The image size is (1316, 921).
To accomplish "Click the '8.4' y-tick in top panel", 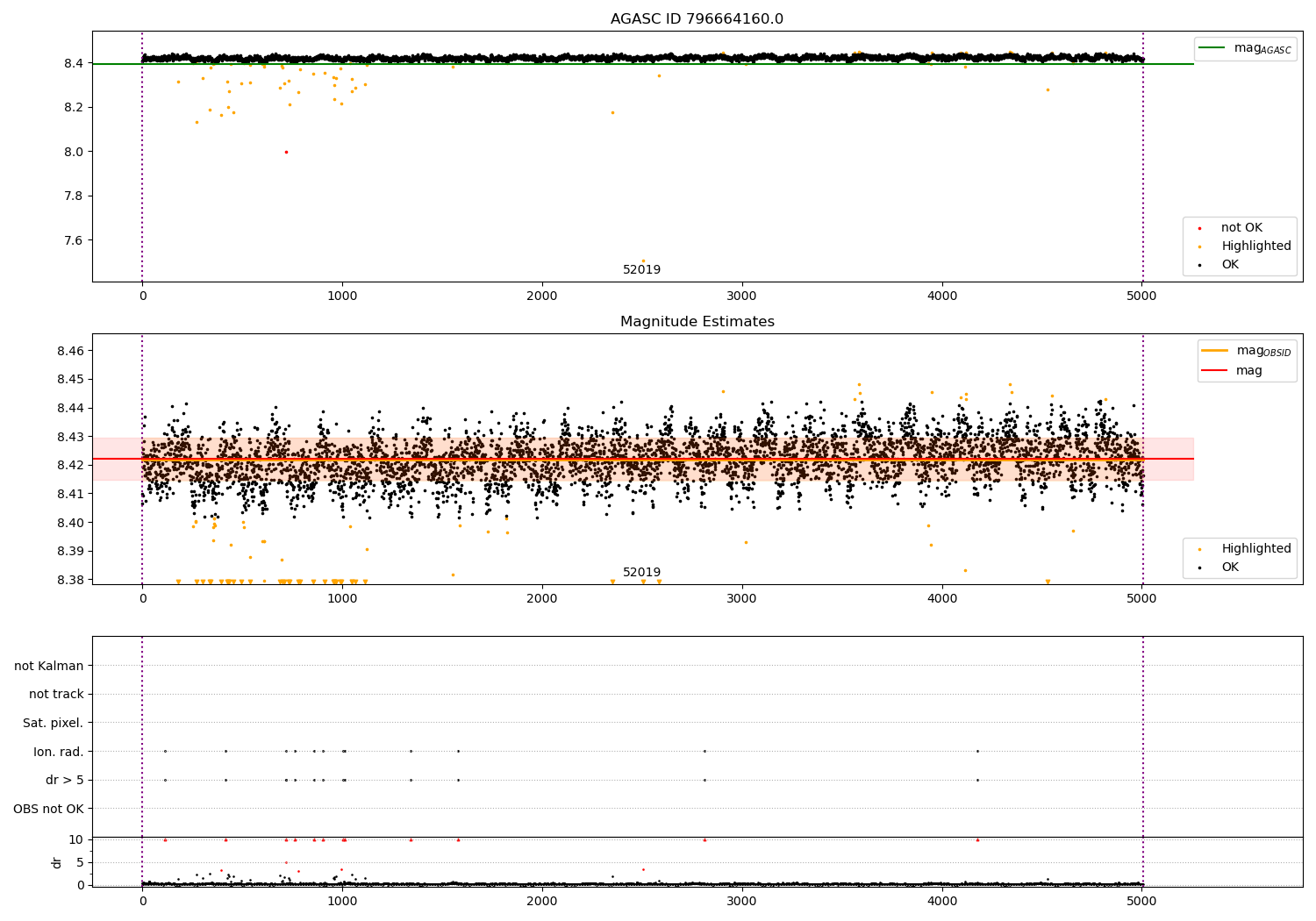I will point(73,63).
